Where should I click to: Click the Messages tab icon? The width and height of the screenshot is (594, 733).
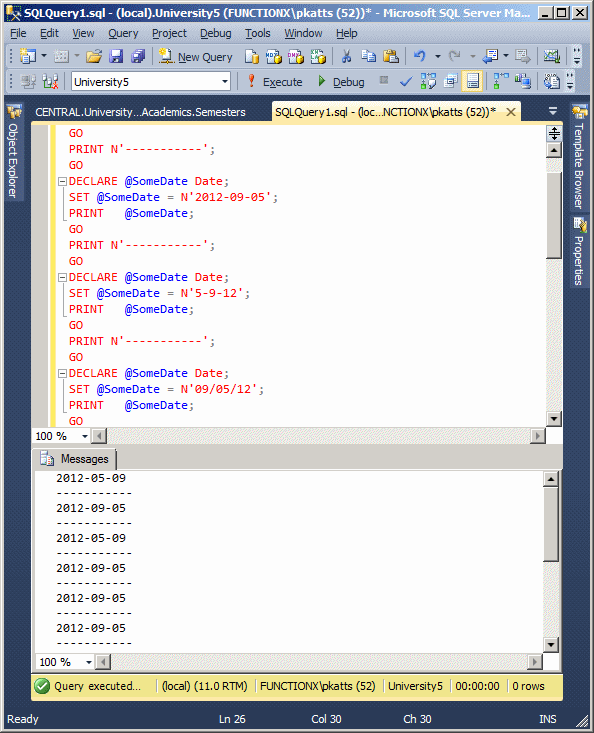tap(47, 459)
